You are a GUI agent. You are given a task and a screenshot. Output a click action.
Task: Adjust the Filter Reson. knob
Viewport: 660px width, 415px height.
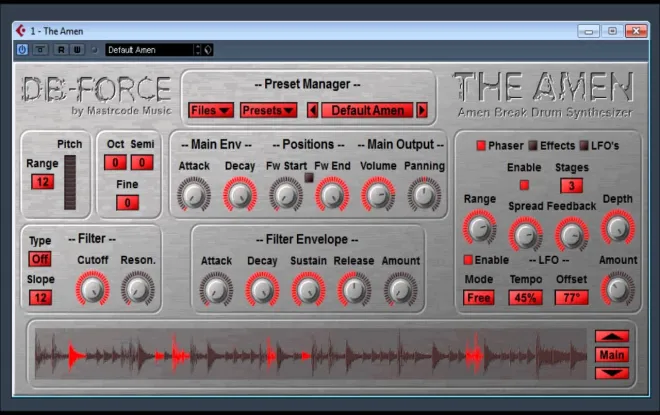coord(138,288)
